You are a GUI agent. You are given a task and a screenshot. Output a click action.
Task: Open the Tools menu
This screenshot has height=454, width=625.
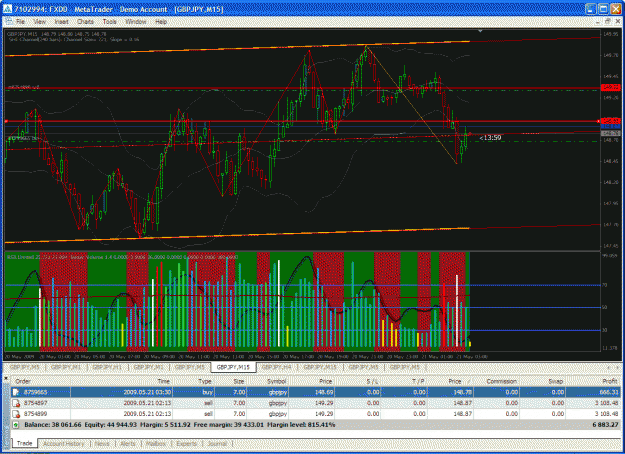(110, 22)
